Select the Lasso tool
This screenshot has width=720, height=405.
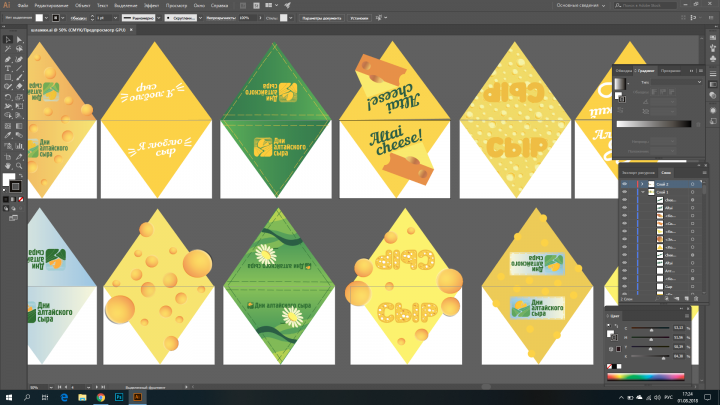[19, 49]
